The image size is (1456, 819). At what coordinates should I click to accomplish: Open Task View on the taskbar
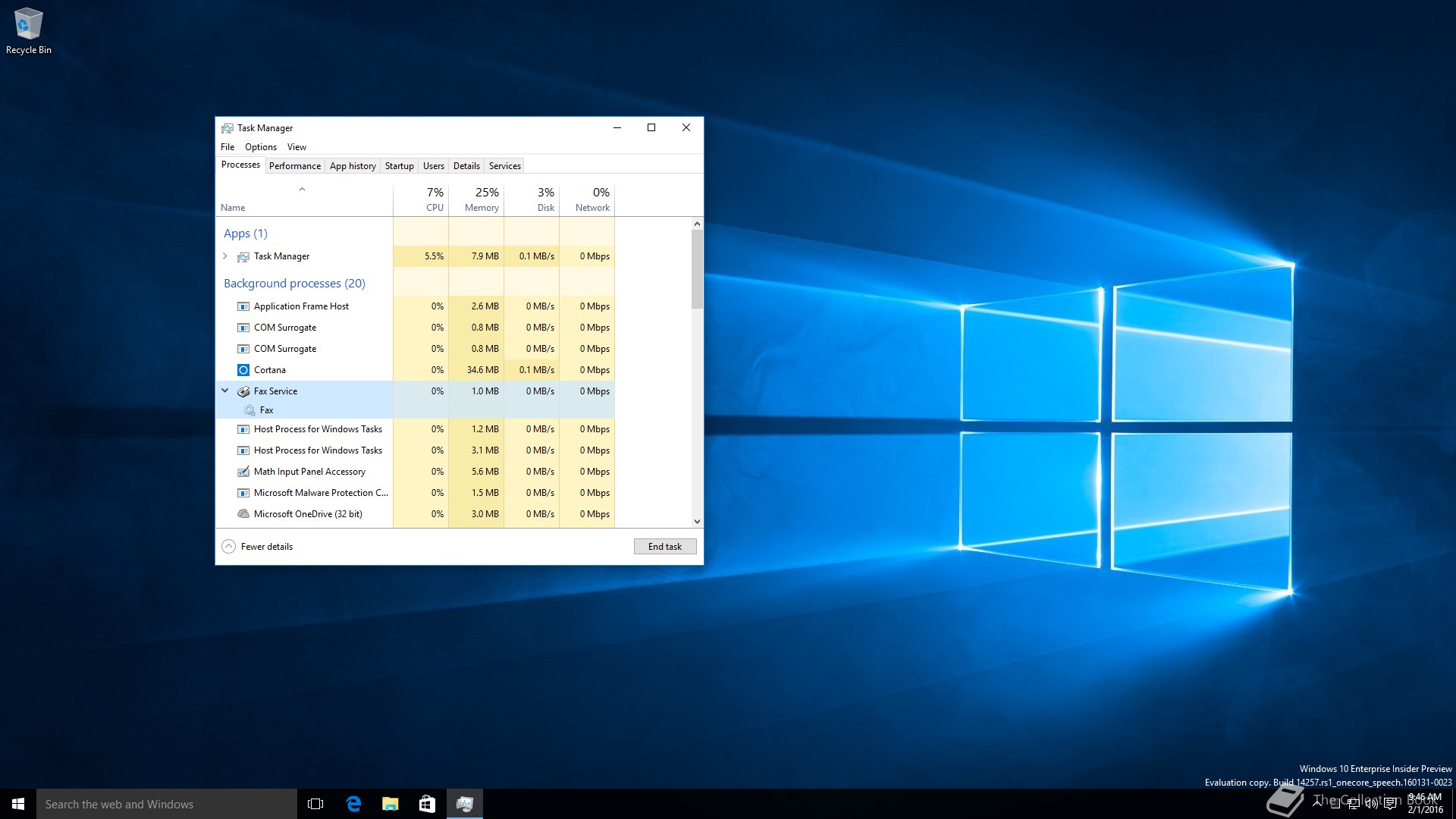[315, 804]
